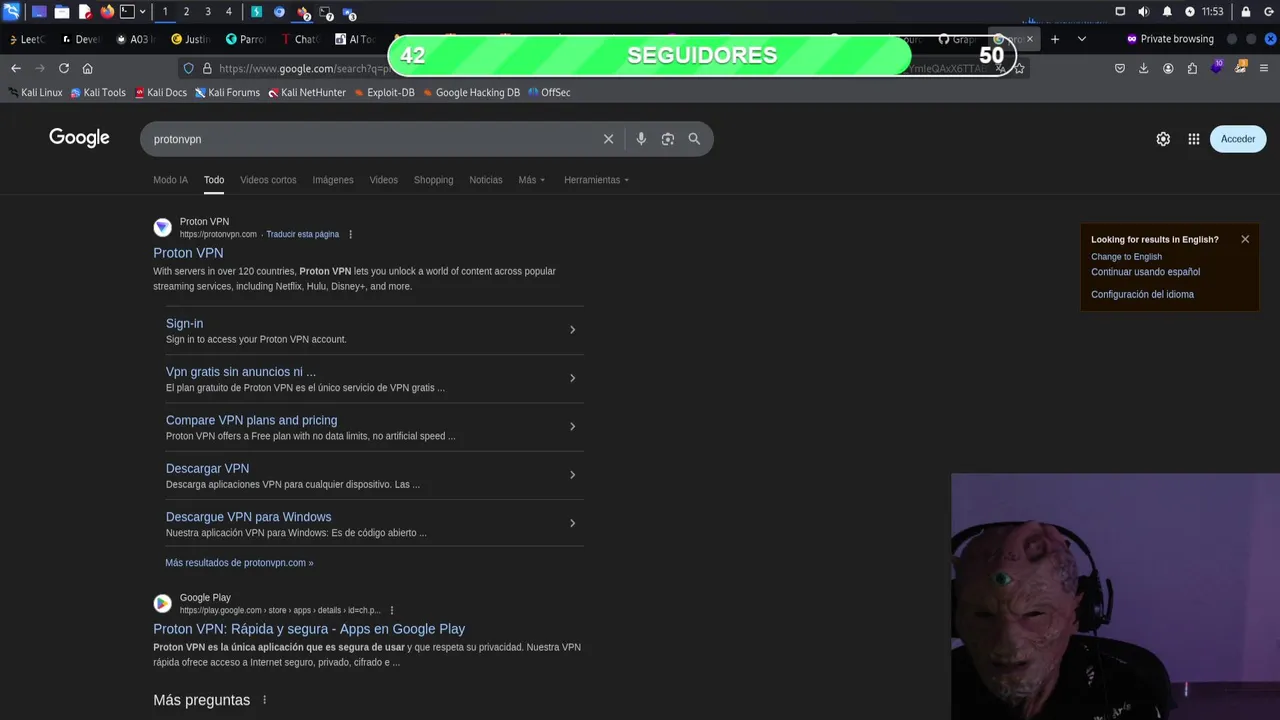Screen dimensions: 1280x720
Task: Open the Google apps grid
Action: (x=1194, y=139)
